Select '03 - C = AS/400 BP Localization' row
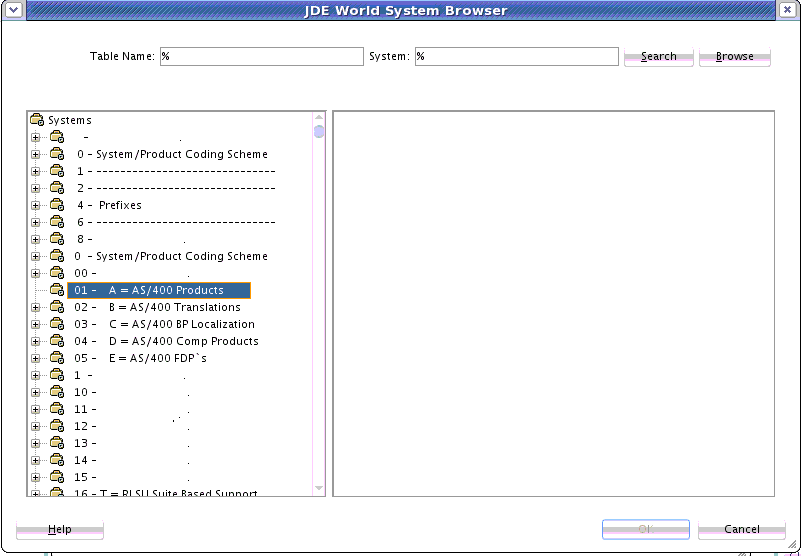Image resolution: width=801 pixels, height=556 pixels. pyautogui.click(x=164, y=324)
